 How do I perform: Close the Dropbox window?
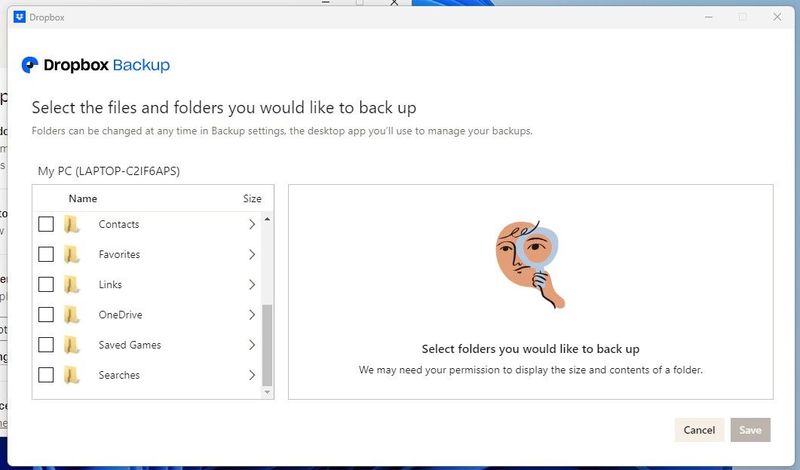tap(777, 17)
